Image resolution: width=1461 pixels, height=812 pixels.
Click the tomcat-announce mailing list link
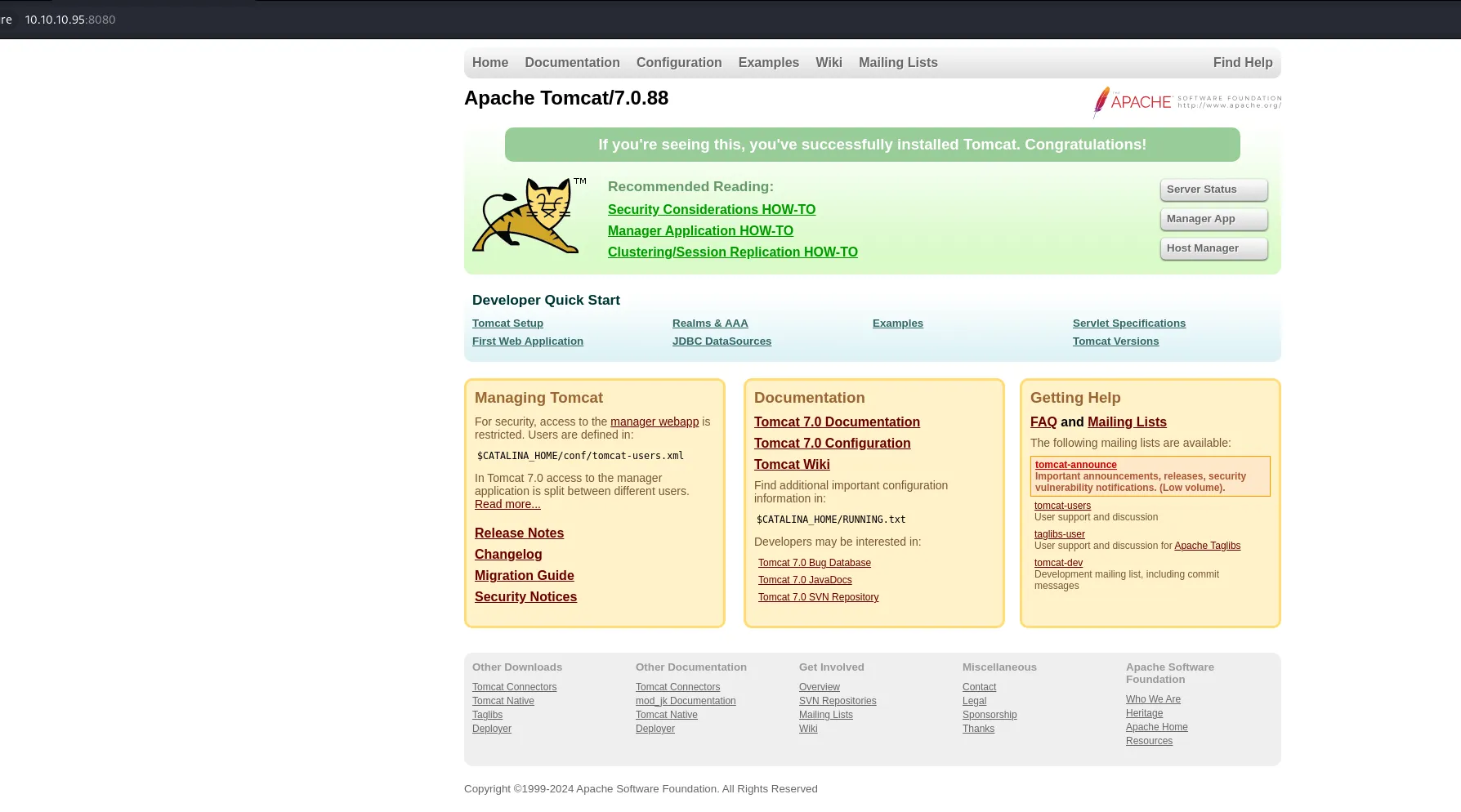click(x=1075, y=465)
